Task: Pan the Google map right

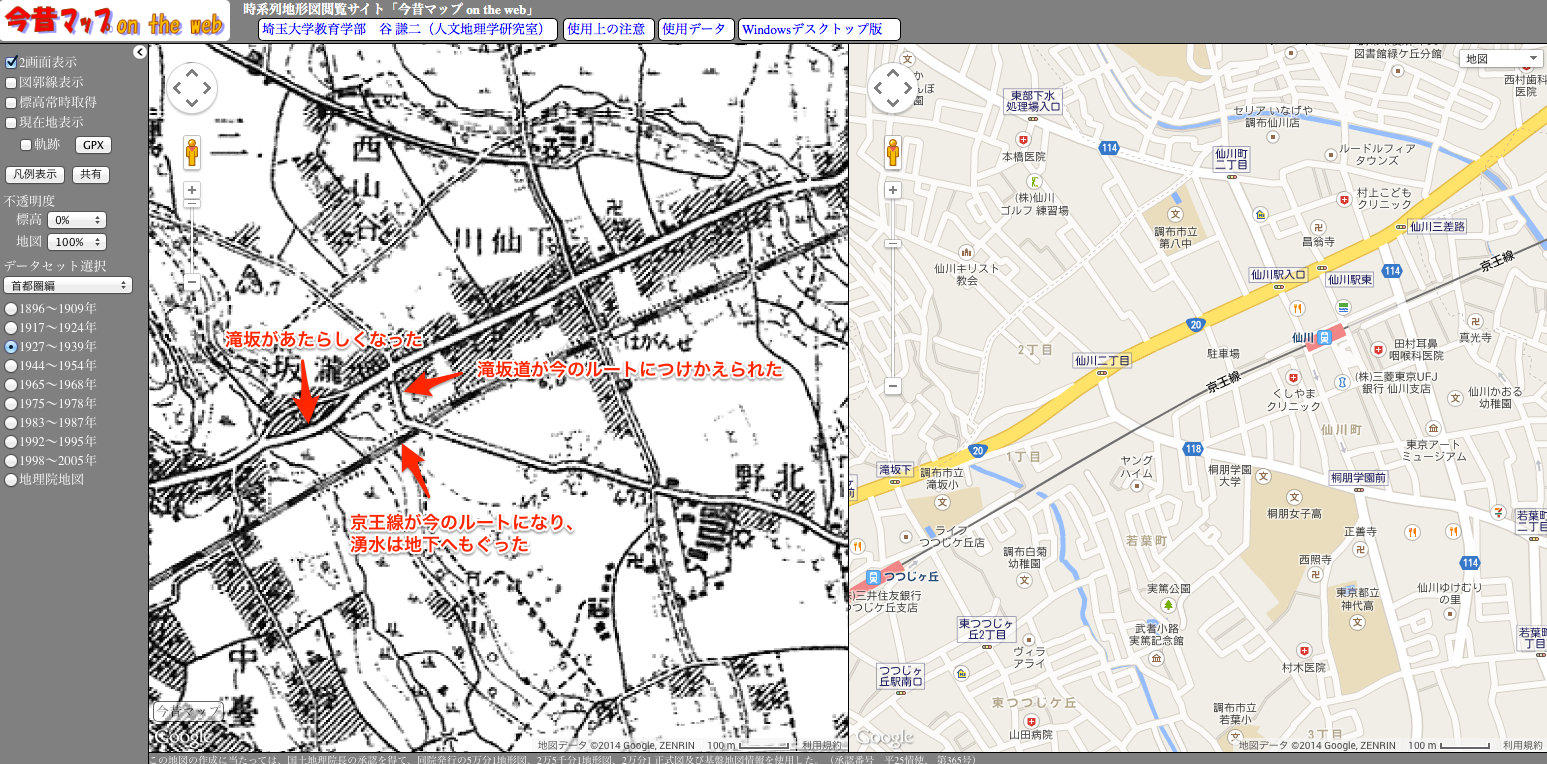Action: (908, 89)
